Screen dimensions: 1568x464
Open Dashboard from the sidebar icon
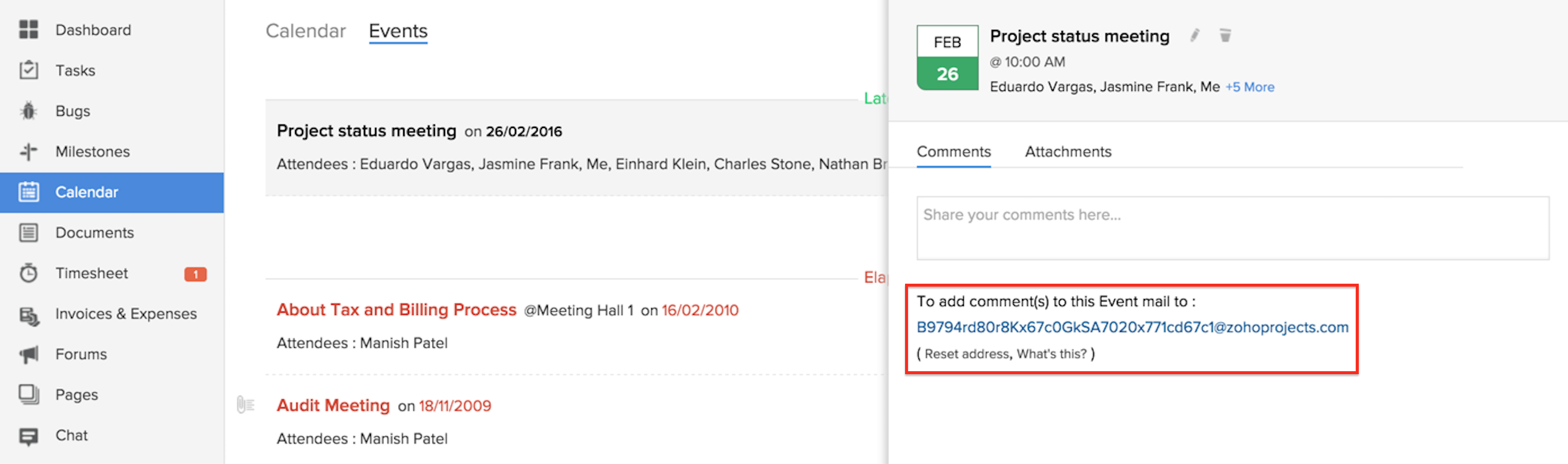coord(29,30)
